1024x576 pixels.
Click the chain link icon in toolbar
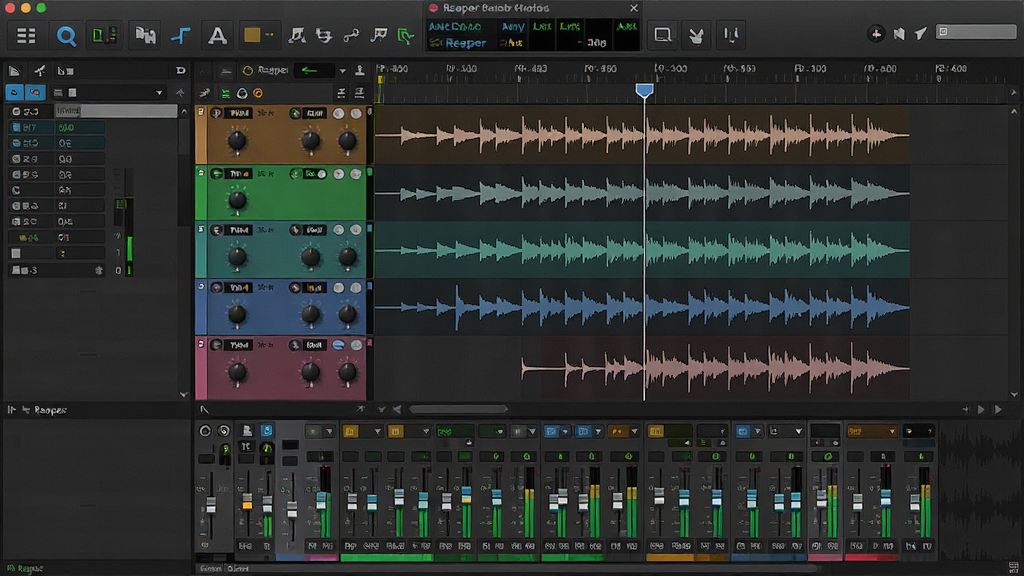click(351, 35)
